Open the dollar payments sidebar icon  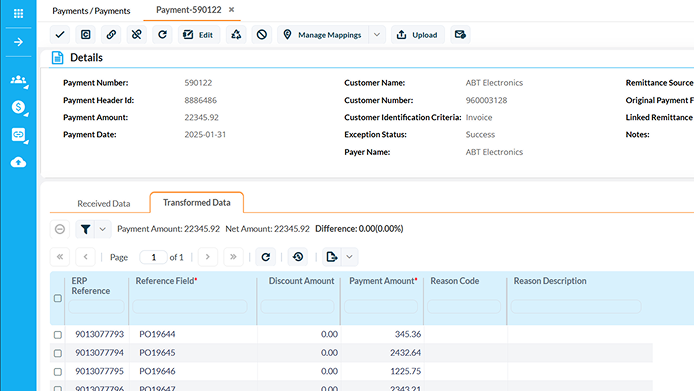coord(18,107)
